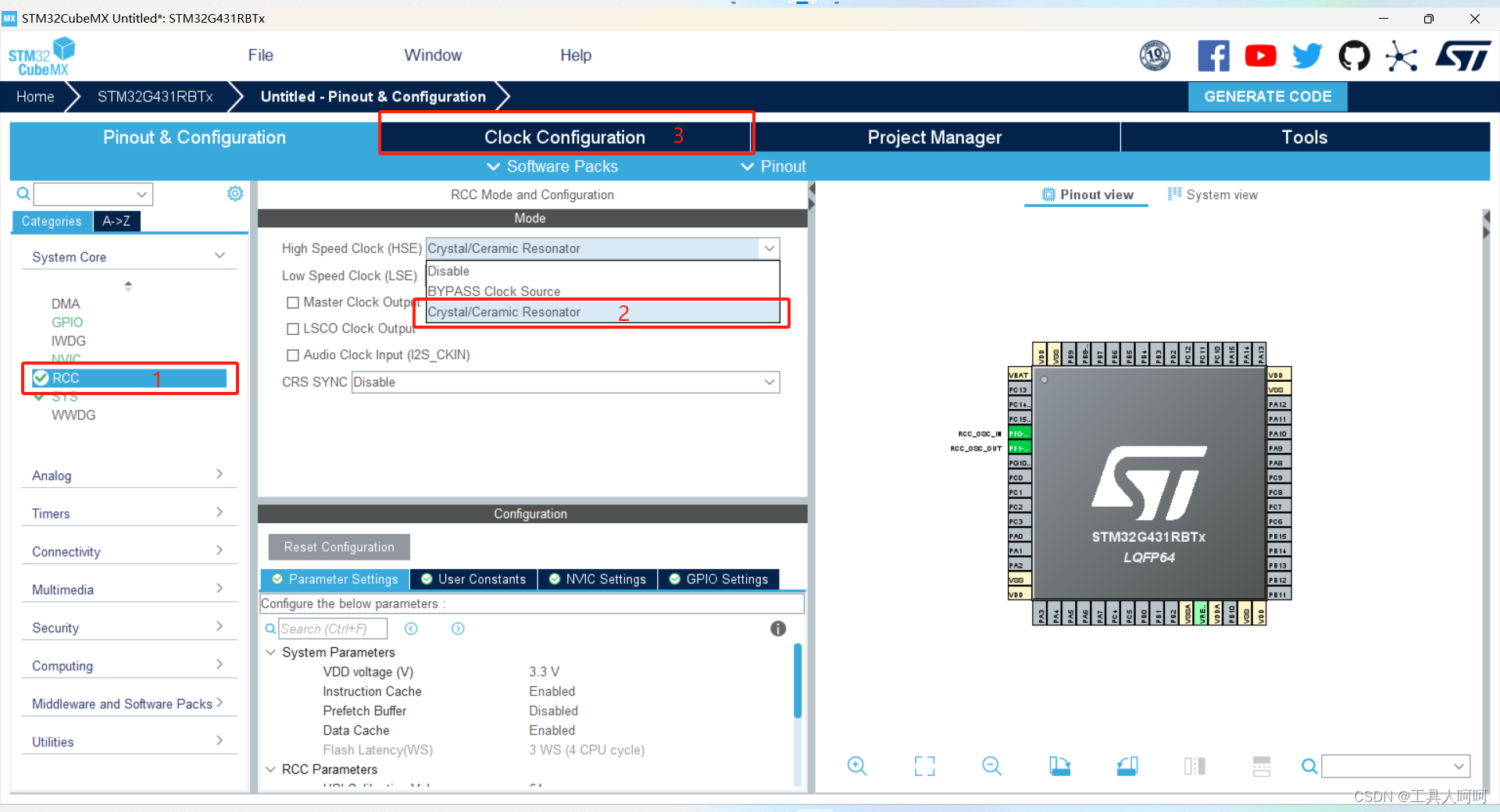Click the fit-to-screen brackets icon
Screen dimensions: 1500x812
(924, 766)
